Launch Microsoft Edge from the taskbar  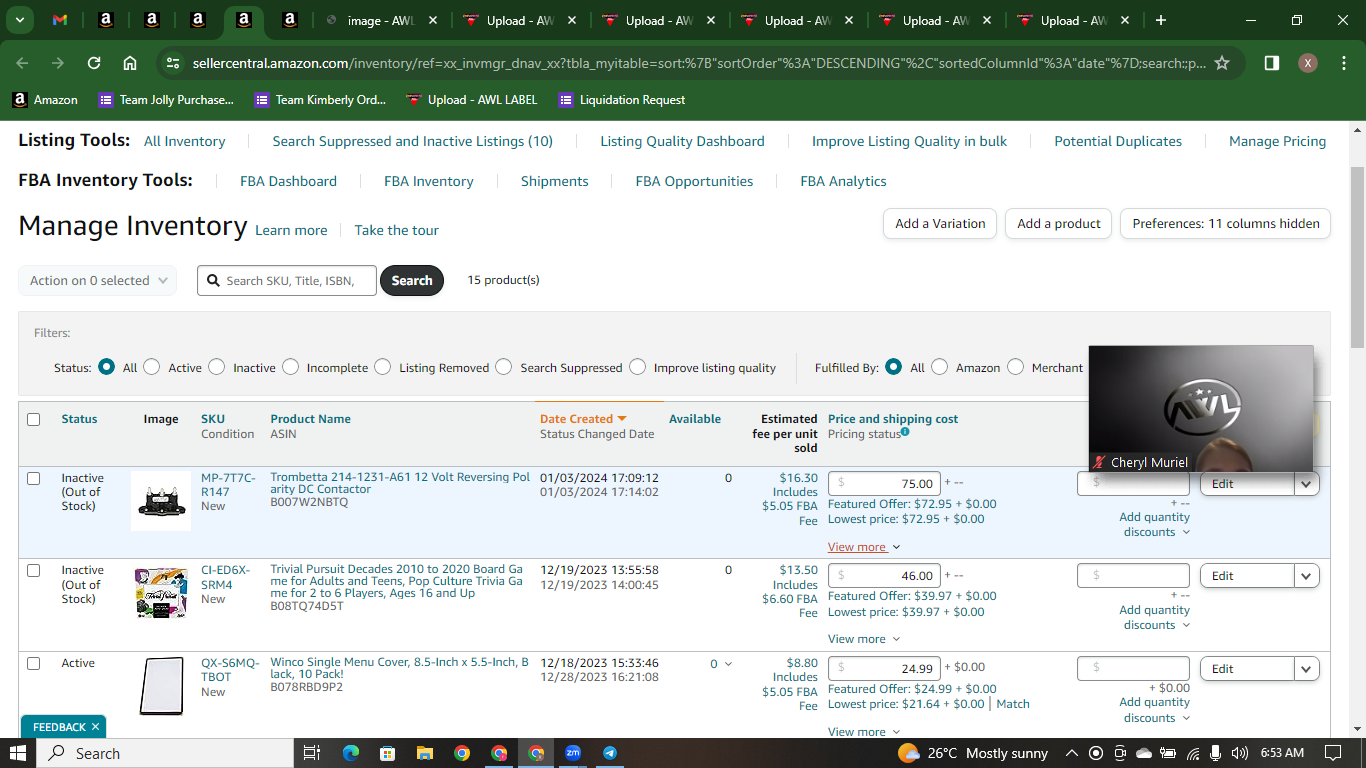(x=350, y=753)
